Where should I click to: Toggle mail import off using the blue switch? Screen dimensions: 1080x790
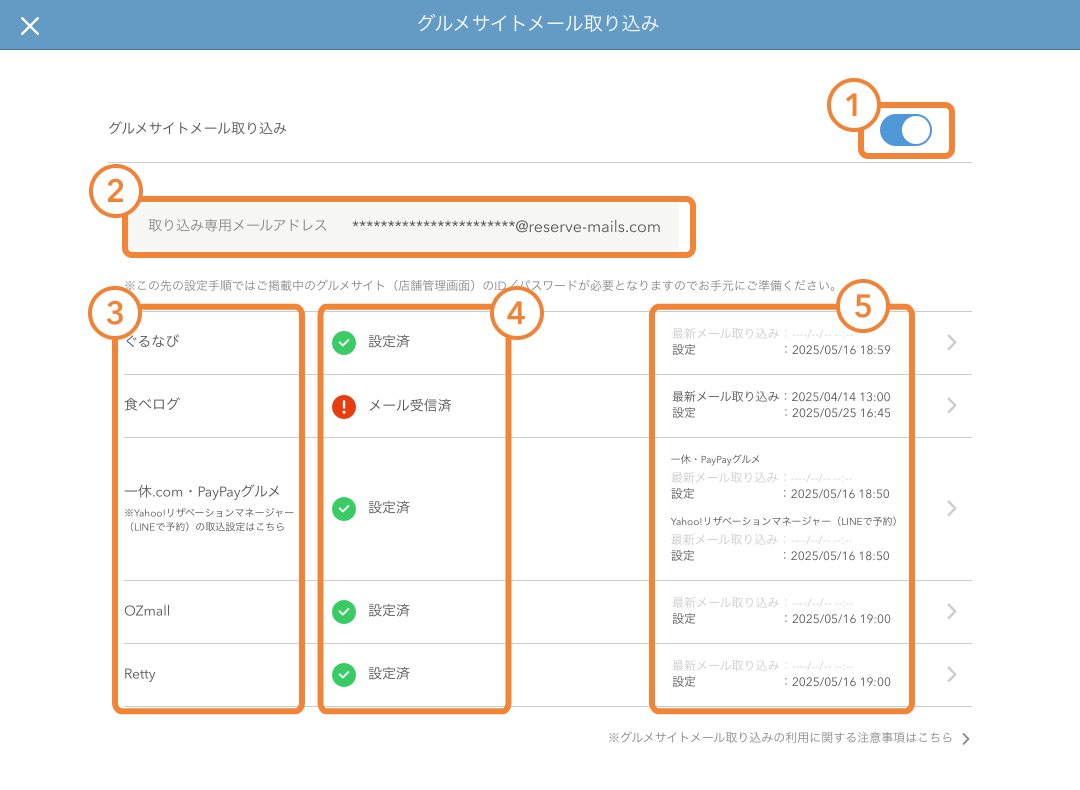[x=905, y=131]
